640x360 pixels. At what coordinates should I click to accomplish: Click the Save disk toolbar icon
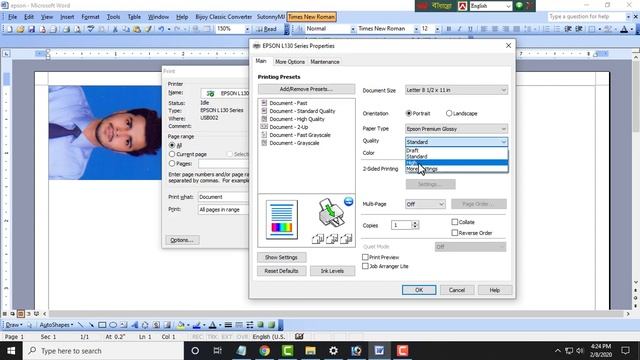tap(31, 29)
